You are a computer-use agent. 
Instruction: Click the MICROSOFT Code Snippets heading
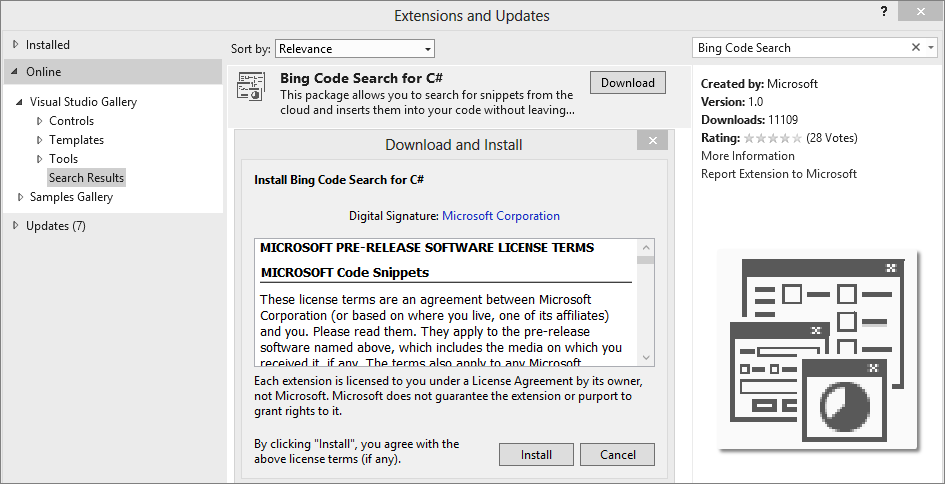click(x=345, y=272)
